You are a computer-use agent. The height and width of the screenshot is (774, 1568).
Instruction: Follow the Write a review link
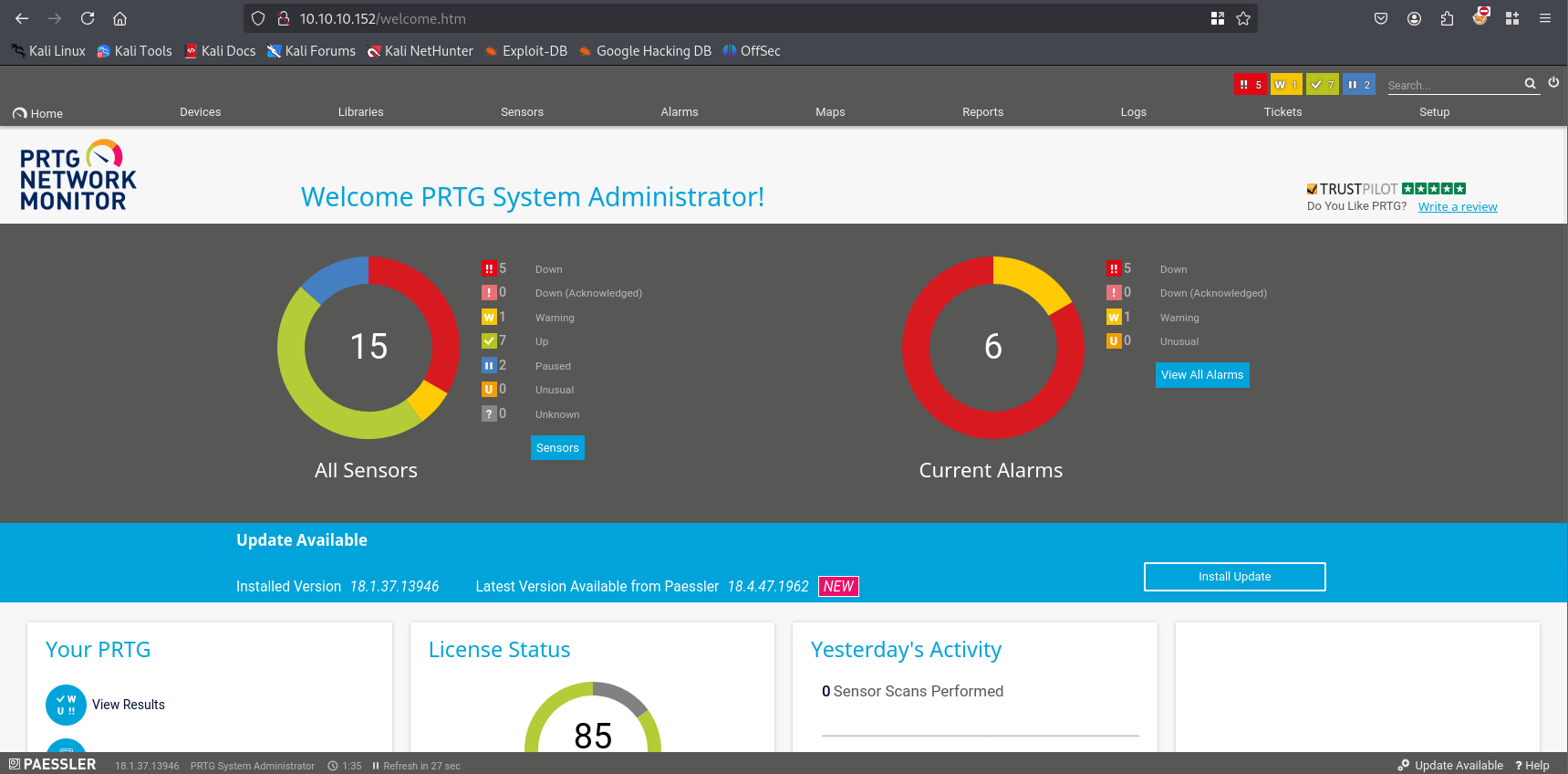pos(1458,206)
